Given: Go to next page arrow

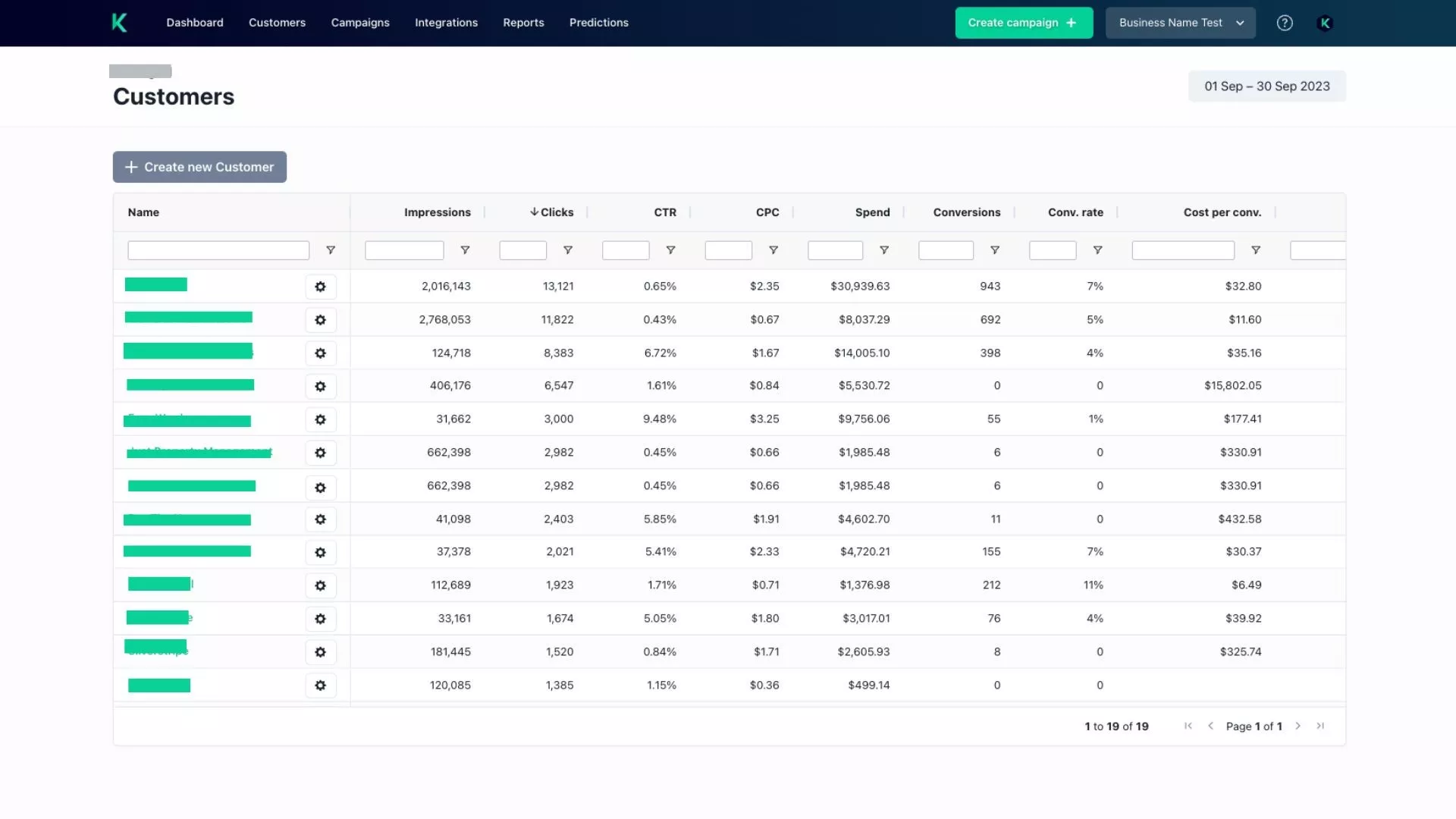Looking at the screenshot, I should point(1298,726).
